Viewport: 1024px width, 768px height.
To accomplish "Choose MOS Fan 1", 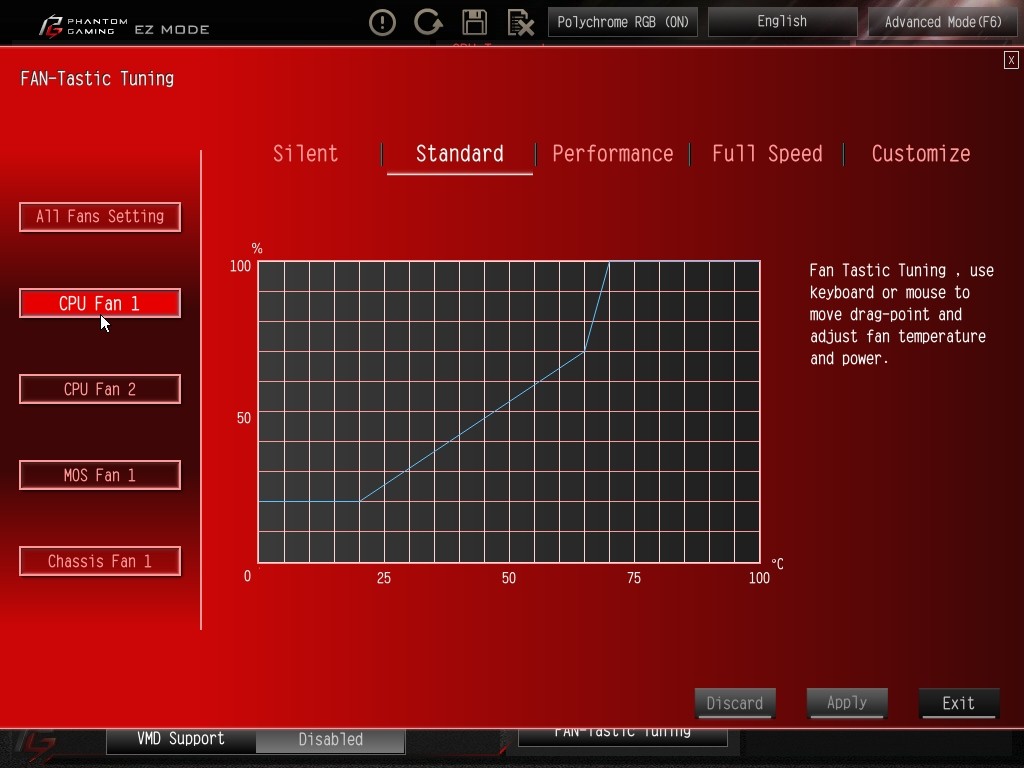I will (100, 475).
